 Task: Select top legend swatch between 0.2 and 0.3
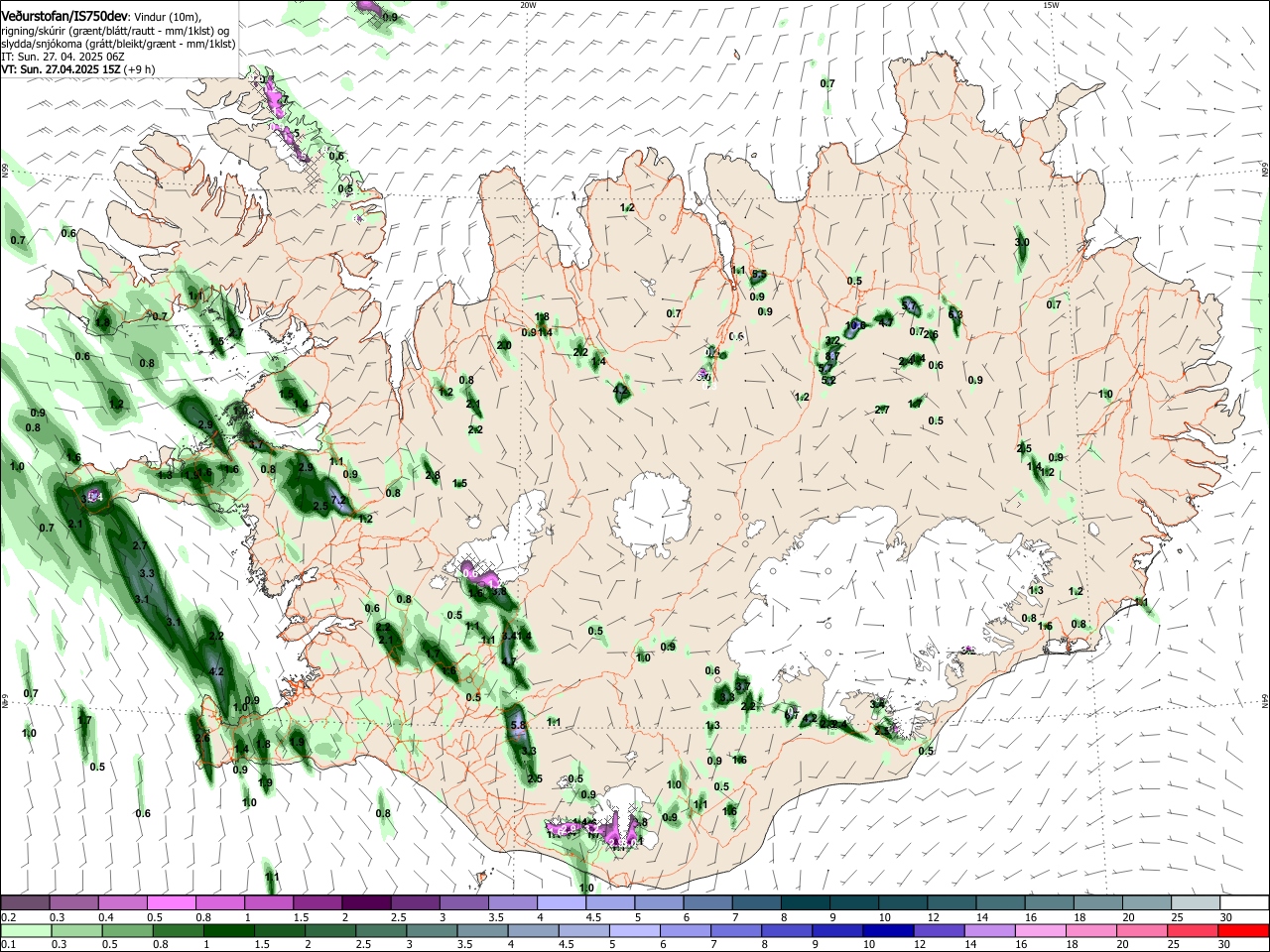click(24, 902)
